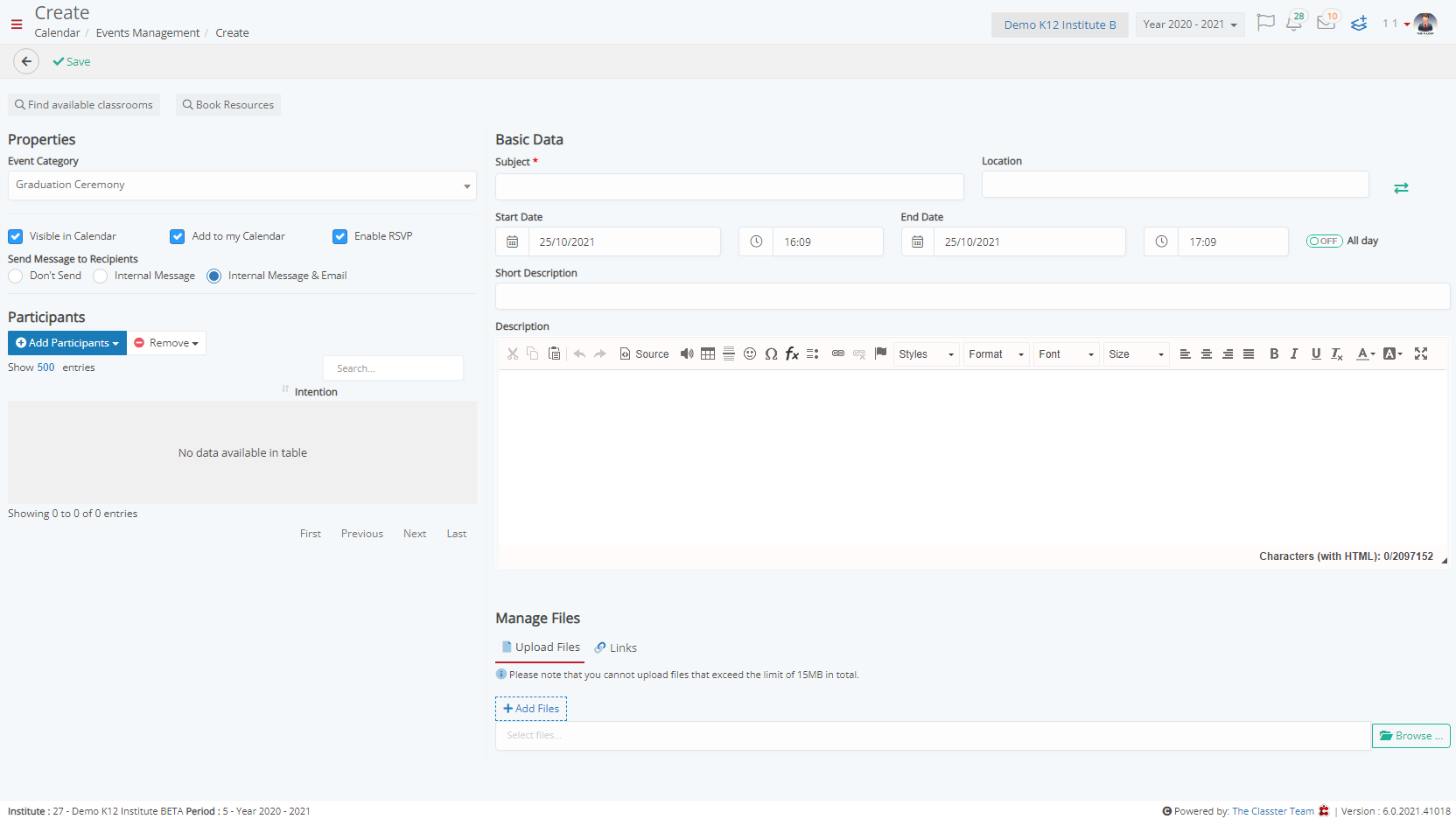Image resolution: width=1456 pixels, height=819 pixels.
Task: Open user profile avatar menu
Action: (1425, 24)
